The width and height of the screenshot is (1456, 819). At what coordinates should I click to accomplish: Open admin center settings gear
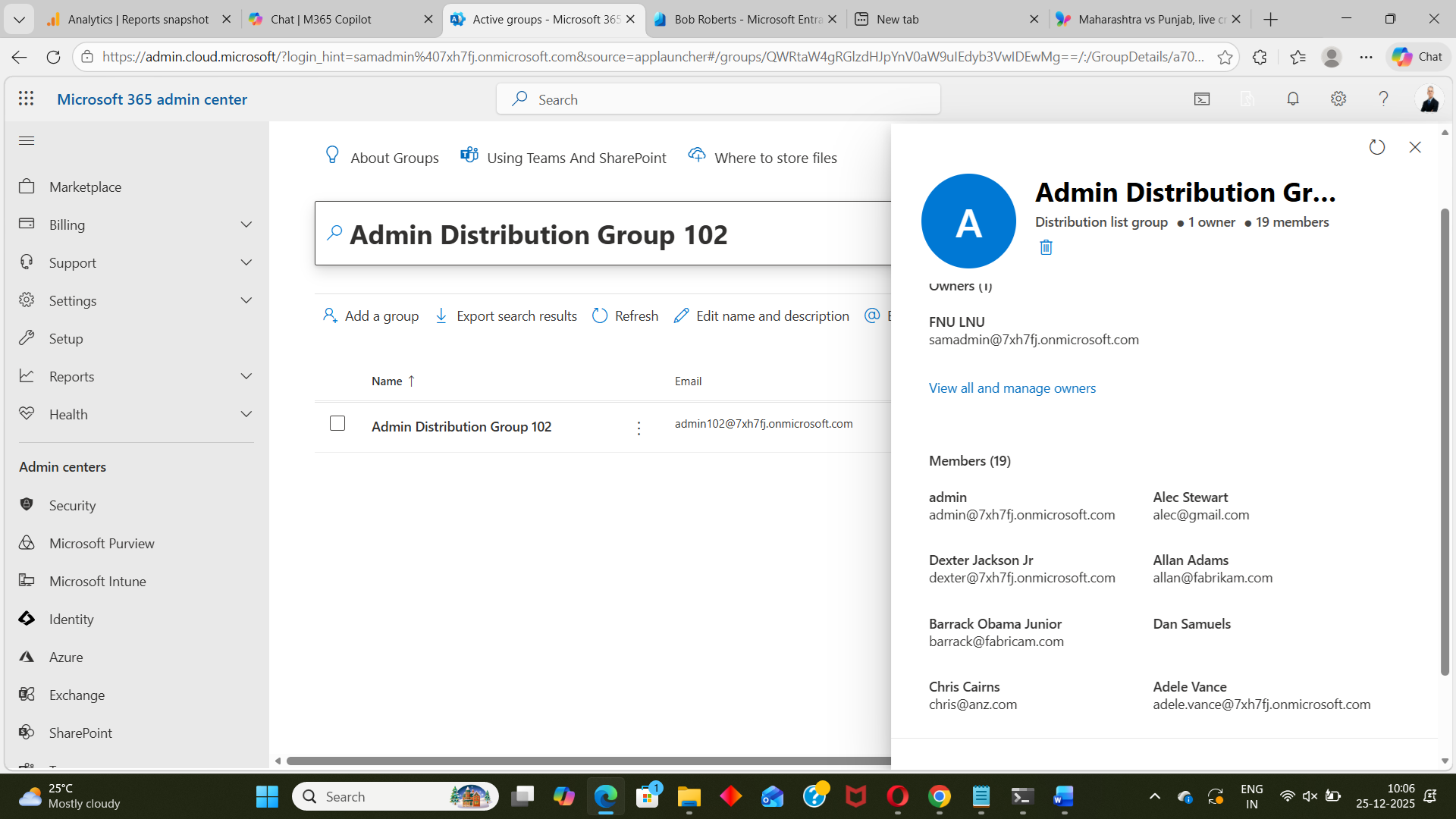click(x=1338, y=99)
